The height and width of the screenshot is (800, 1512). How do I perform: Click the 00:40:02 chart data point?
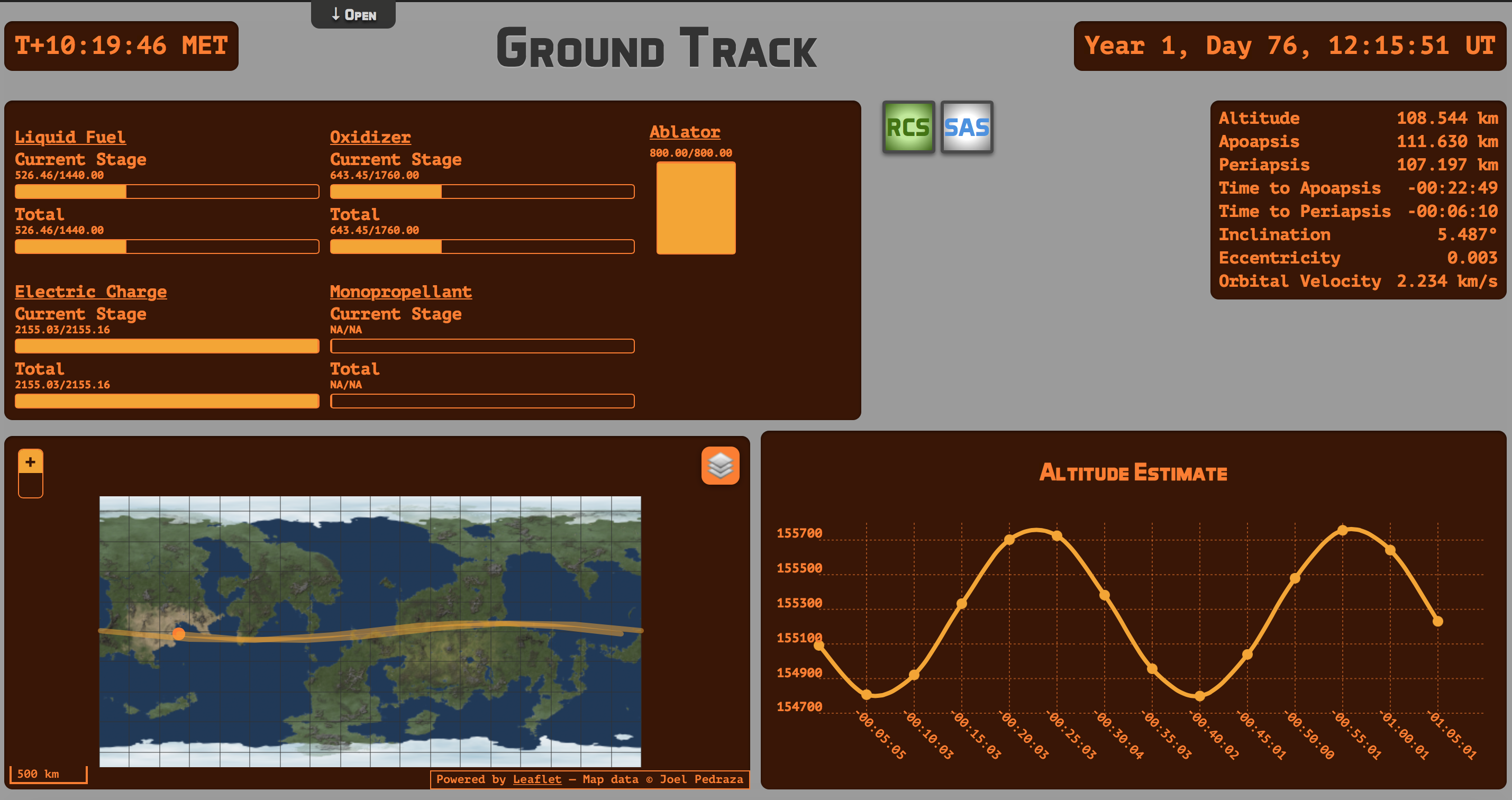click(x=1200, y=696)
